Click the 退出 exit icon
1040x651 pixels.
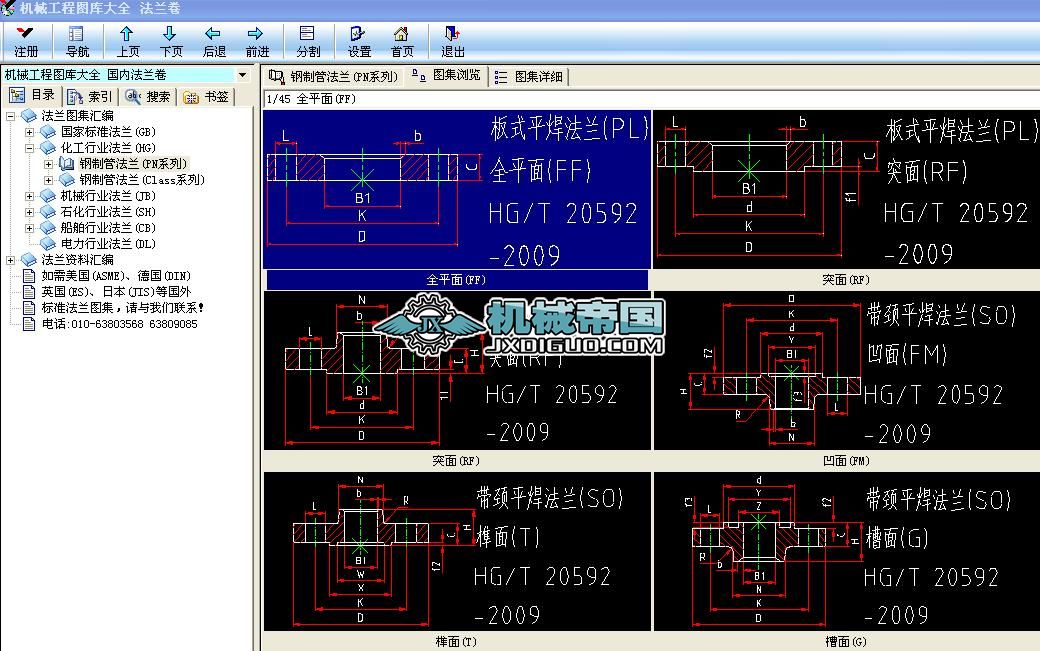point(452,41)
